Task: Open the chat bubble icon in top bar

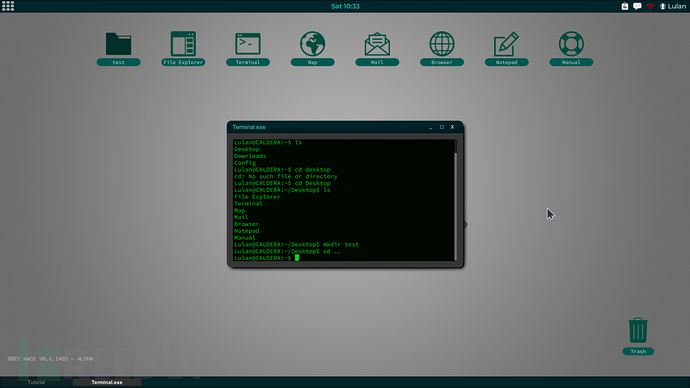Action: point(637,6)
